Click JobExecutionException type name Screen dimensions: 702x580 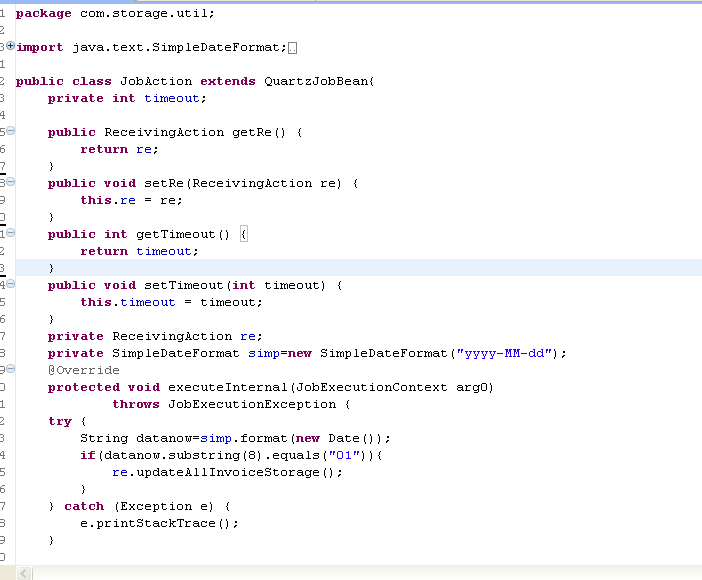point(252,404)
